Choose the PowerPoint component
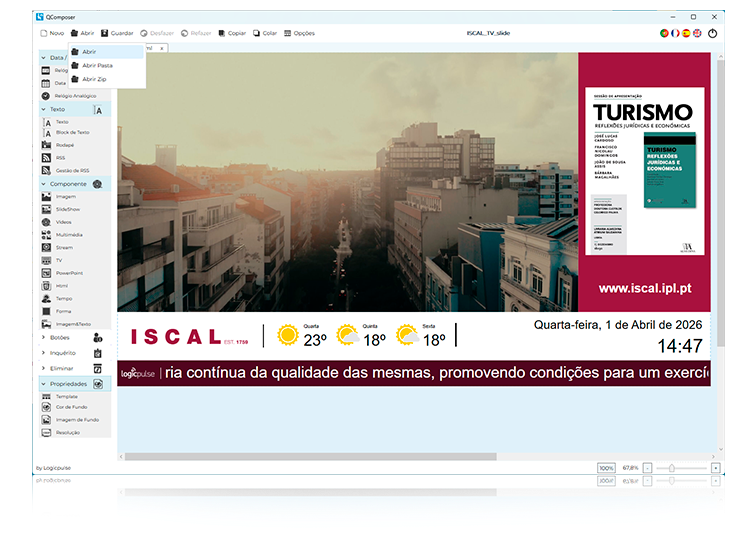Image resolution: width=756 pixels, height=550 pixels. pyautogui.click(x=69, y=272)
